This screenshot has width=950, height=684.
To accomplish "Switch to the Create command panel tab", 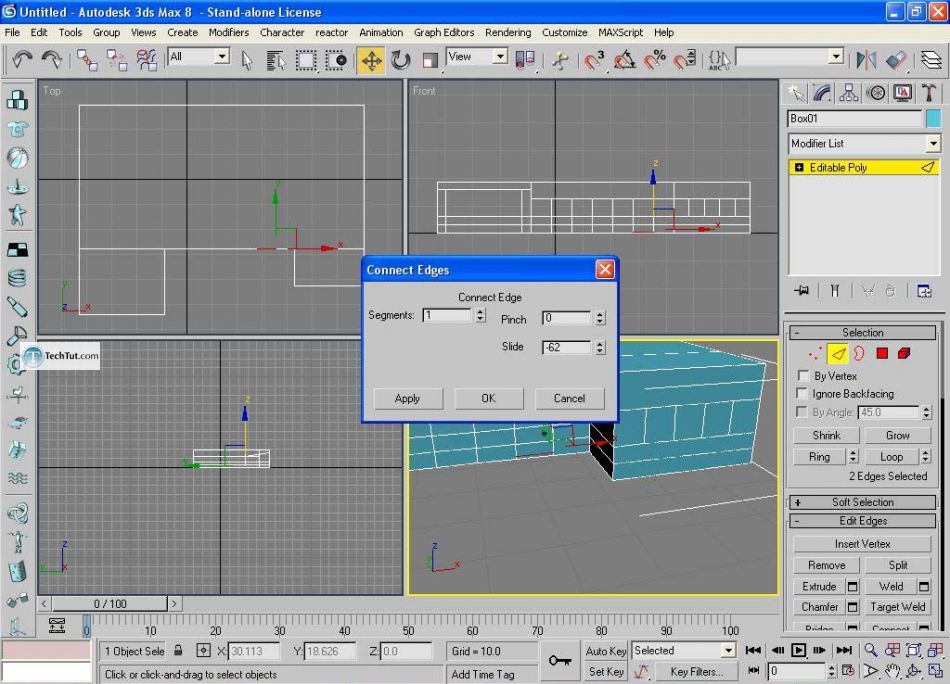I will 797,93.
